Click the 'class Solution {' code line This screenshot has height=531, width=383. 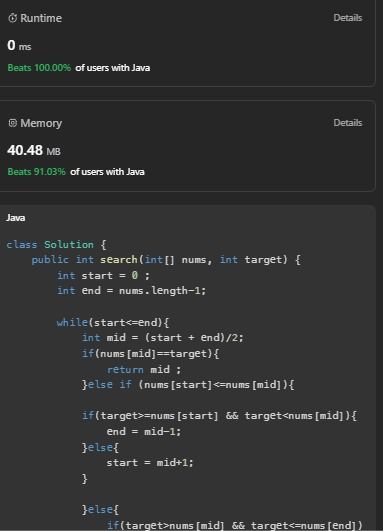tap(56, 245)
